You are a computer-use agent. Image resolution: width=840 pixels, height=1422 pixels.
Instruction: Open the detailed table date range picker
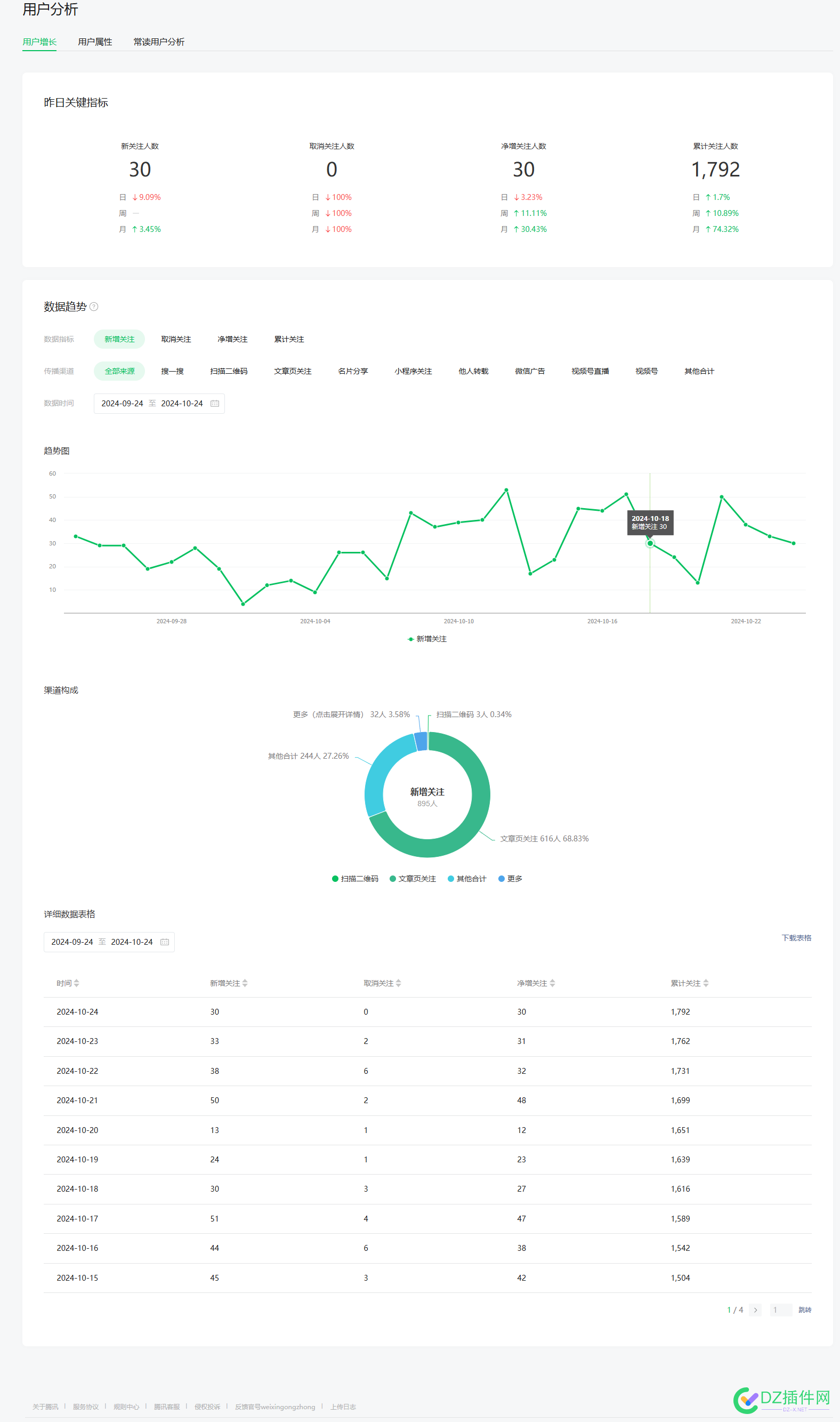pyautogui.click(x=109, y=942)
